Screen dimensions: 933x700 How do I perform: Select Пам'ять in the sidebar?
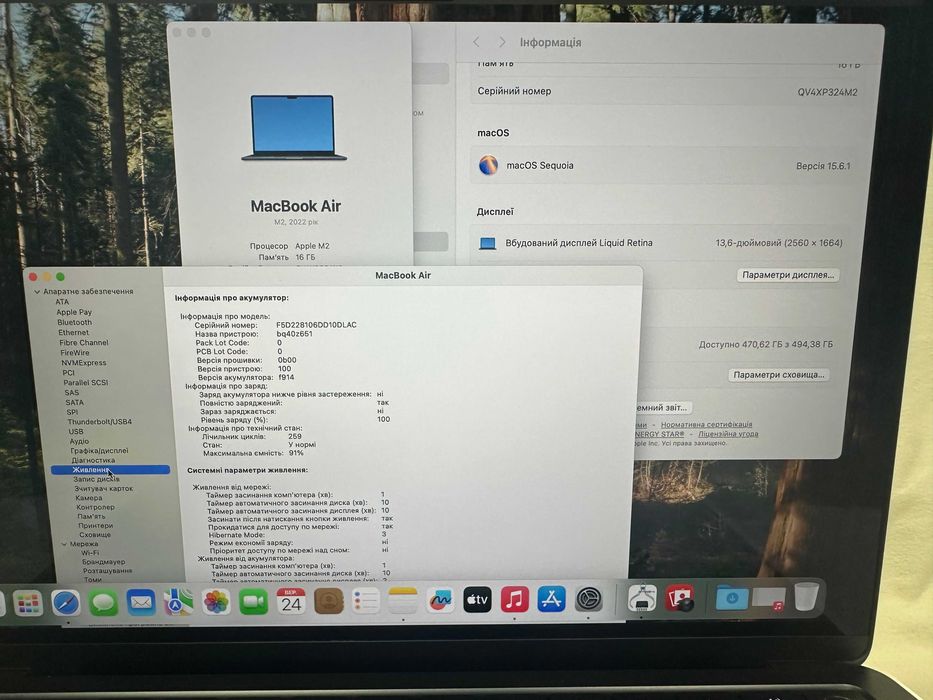pyautogui.click(x=91, y=516)
